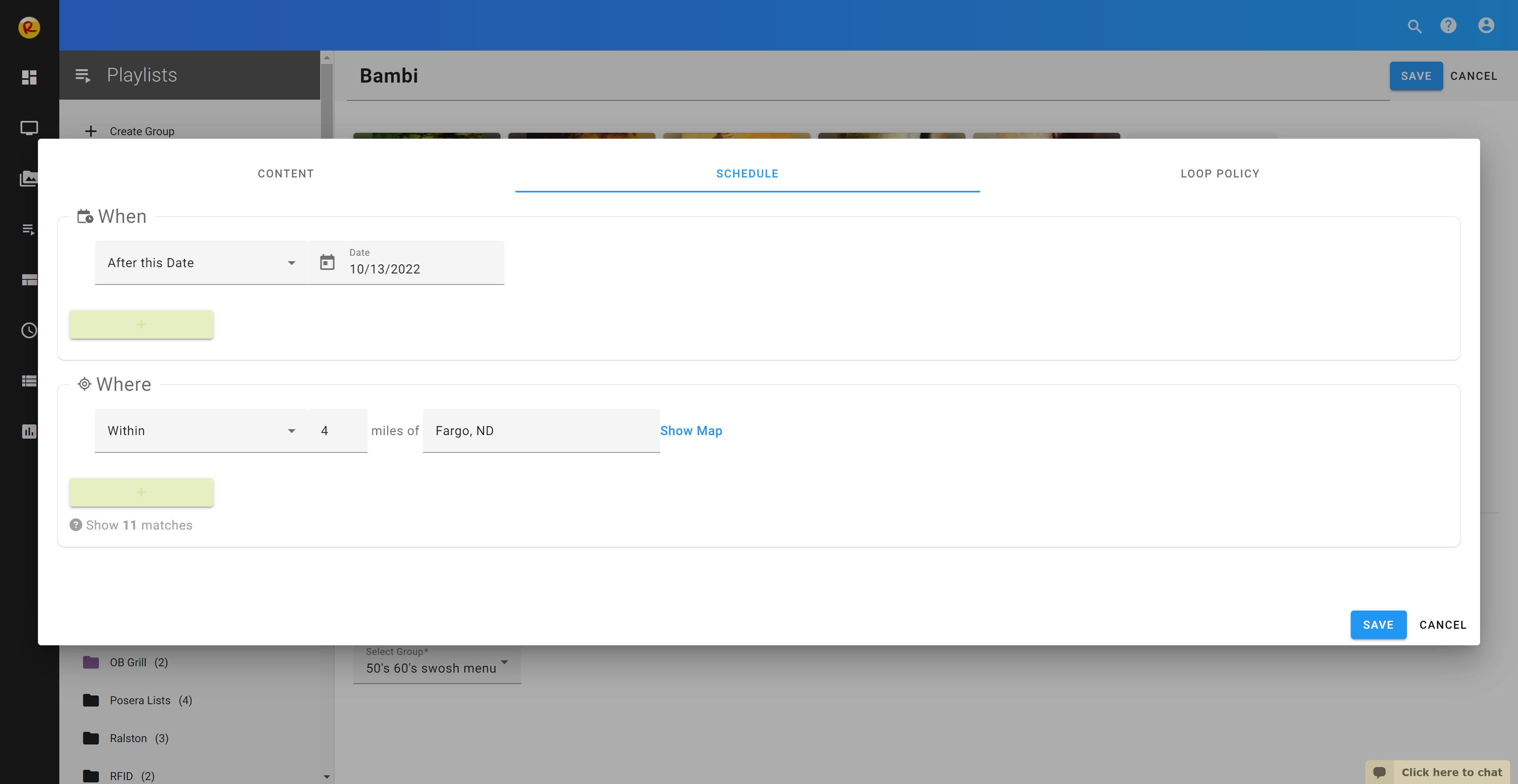Open the help question mark icon
The width and height of the screenshot is (1518, 784).
(1448, 25)
